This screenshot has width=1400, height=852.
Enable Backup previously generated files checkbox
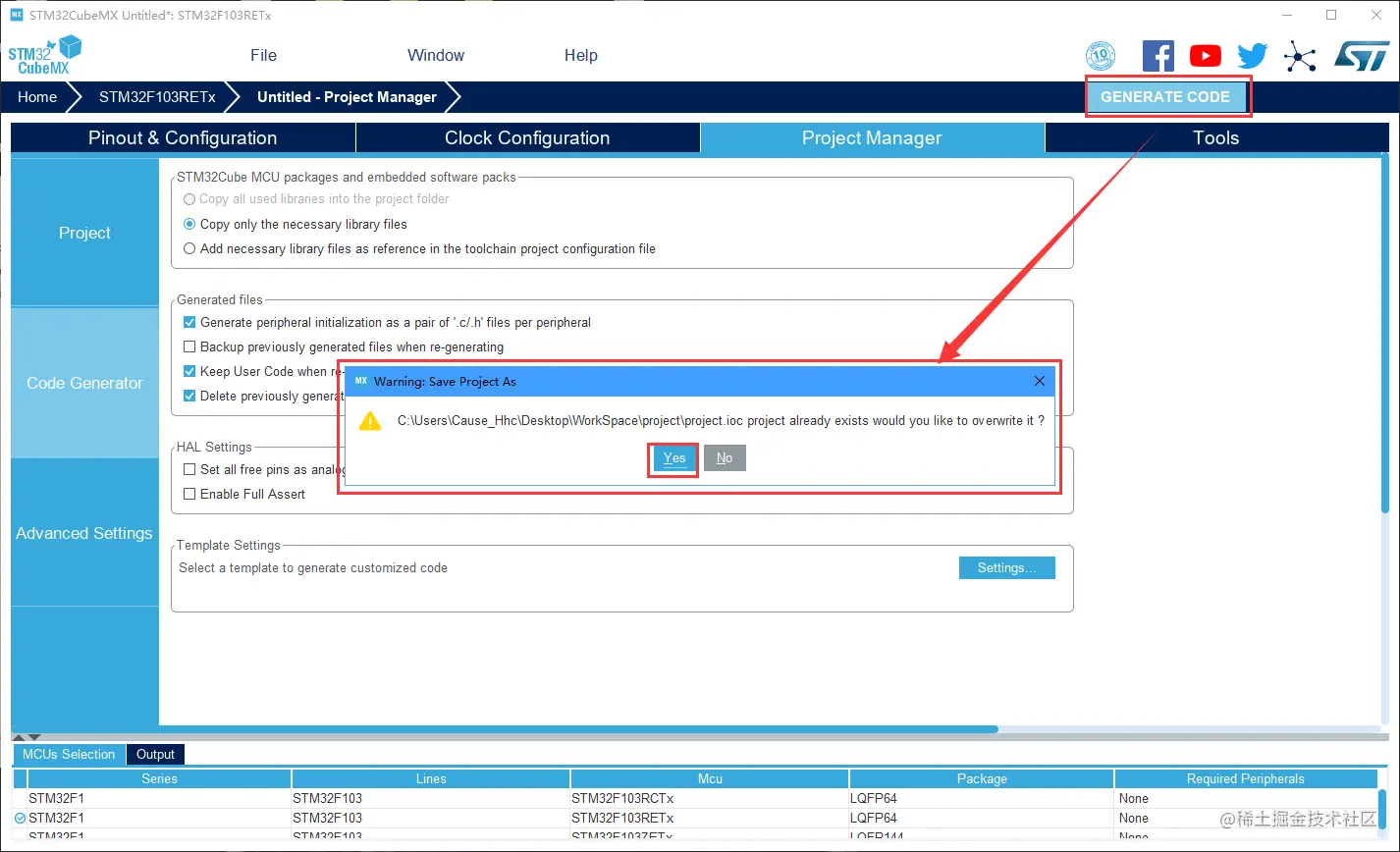(189, 346)
